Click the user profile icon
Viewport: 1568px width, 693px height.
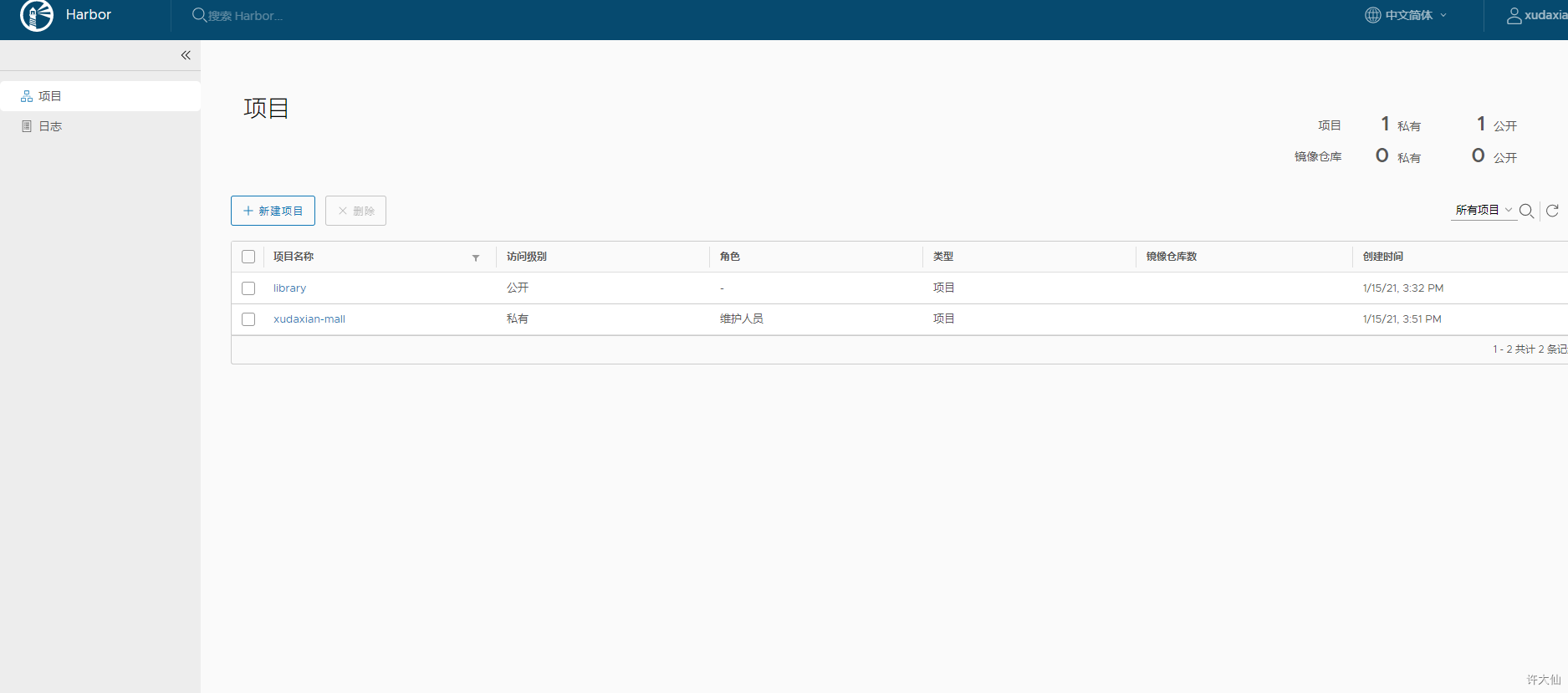point(1514,15)
